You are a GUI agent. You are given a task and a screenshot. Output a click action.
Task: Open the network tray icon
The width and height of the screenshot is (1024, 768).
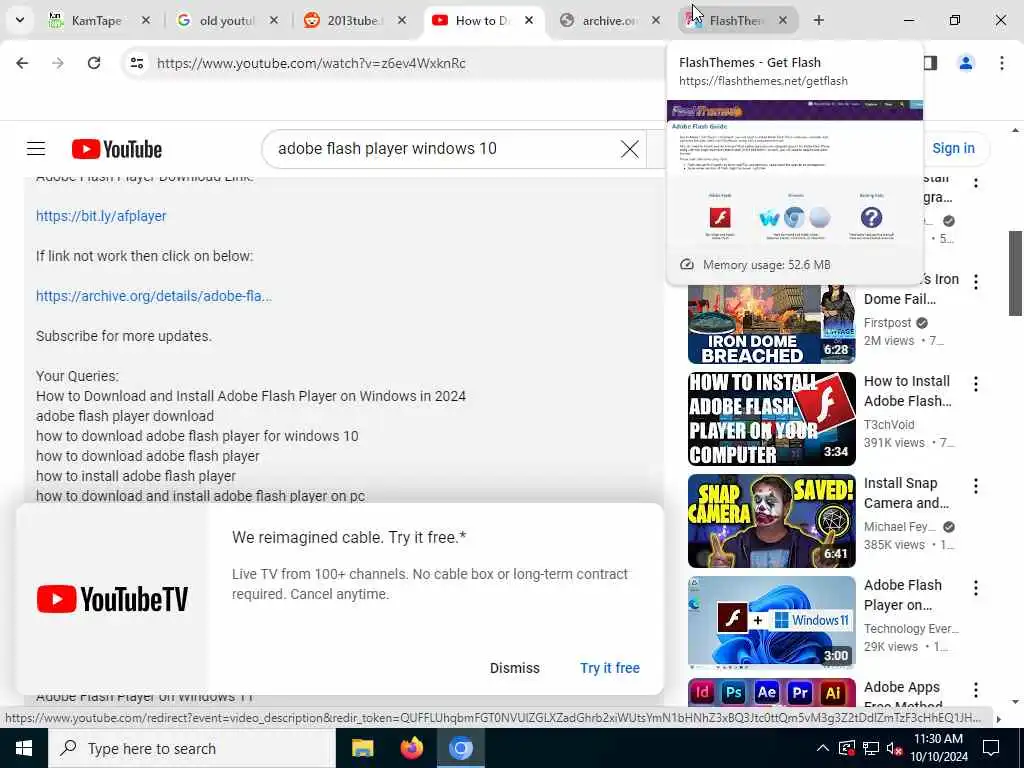[x=871, y=748]
